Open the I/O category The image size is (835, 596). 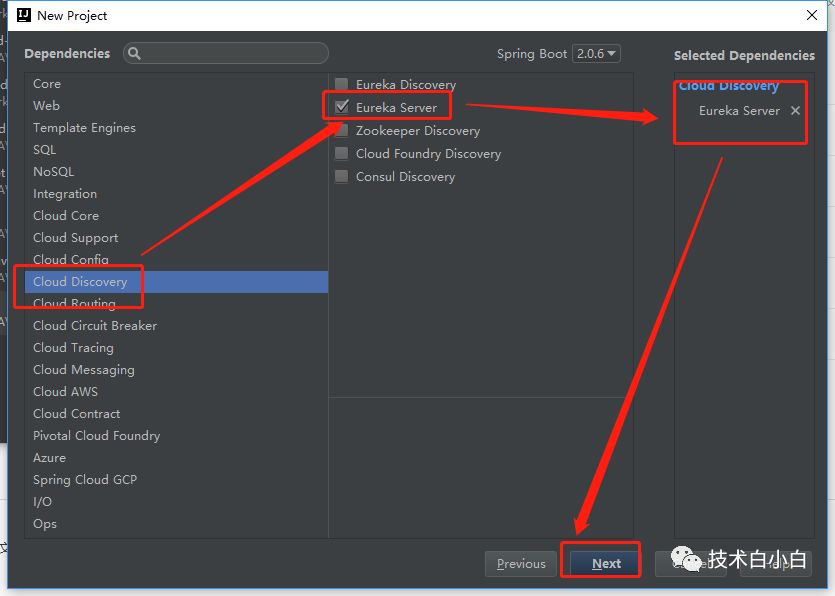pyautogui.click(x=176, y=502)
